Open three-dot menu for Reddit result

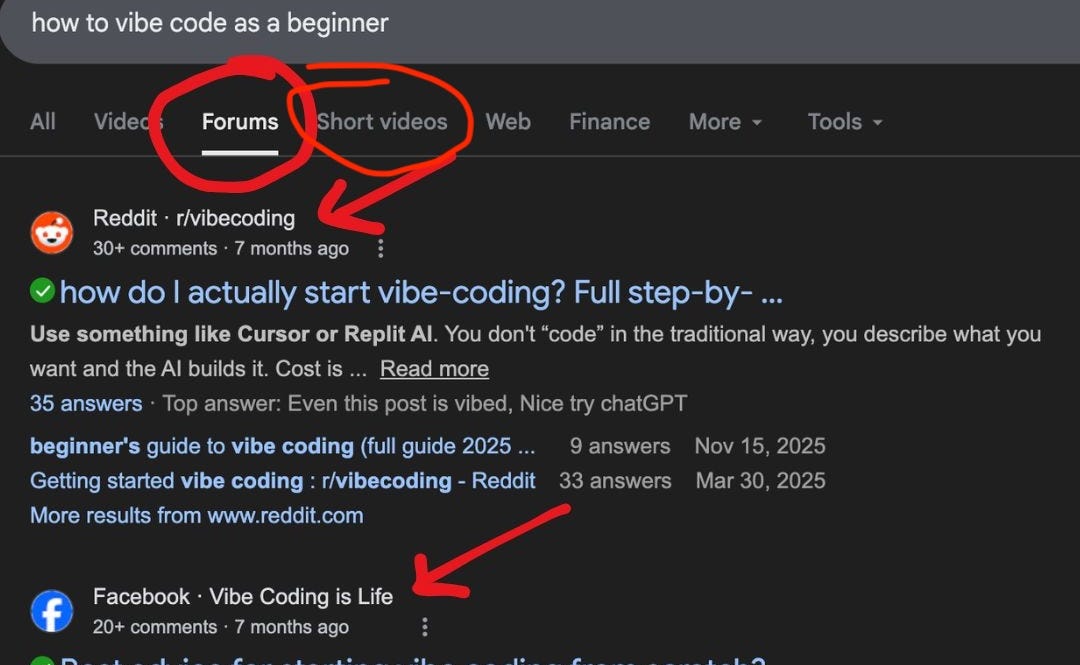tap(380, 248)
